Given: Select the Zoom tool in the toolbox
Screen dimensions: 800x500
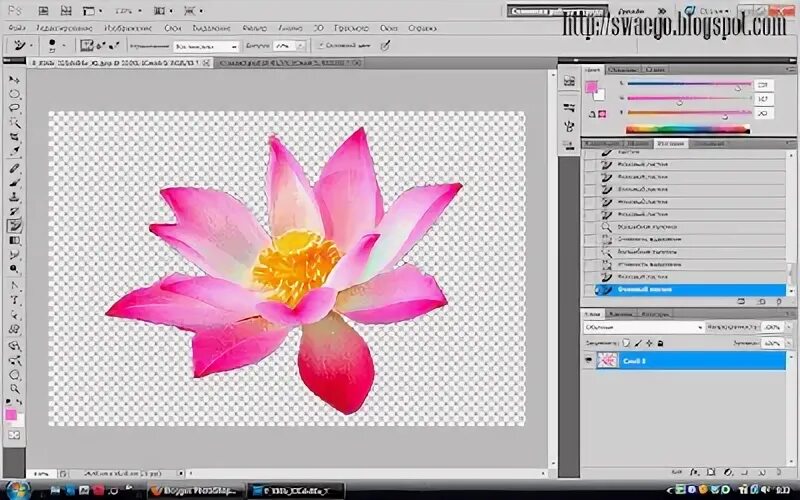Looking at the screenshot, I should 14,389.
